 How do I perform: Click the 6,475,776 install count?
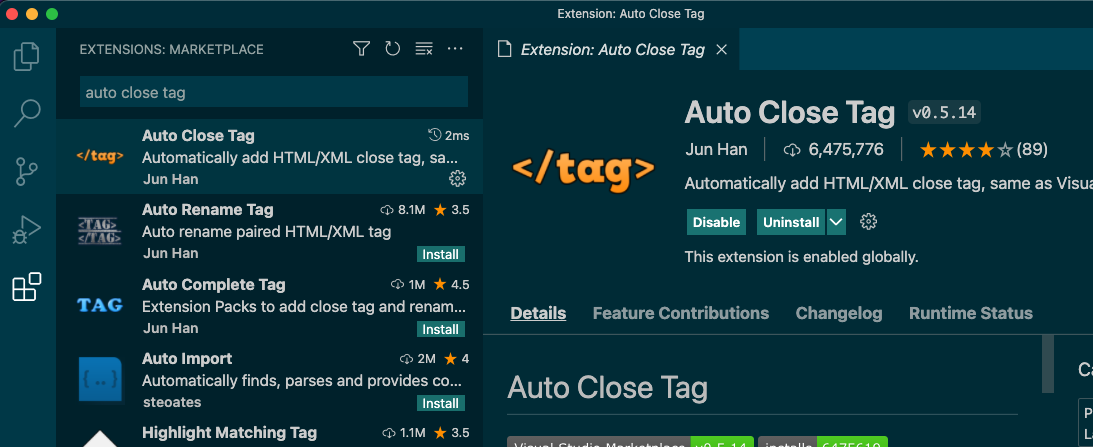pyautogui.click(x=834, y=149)
